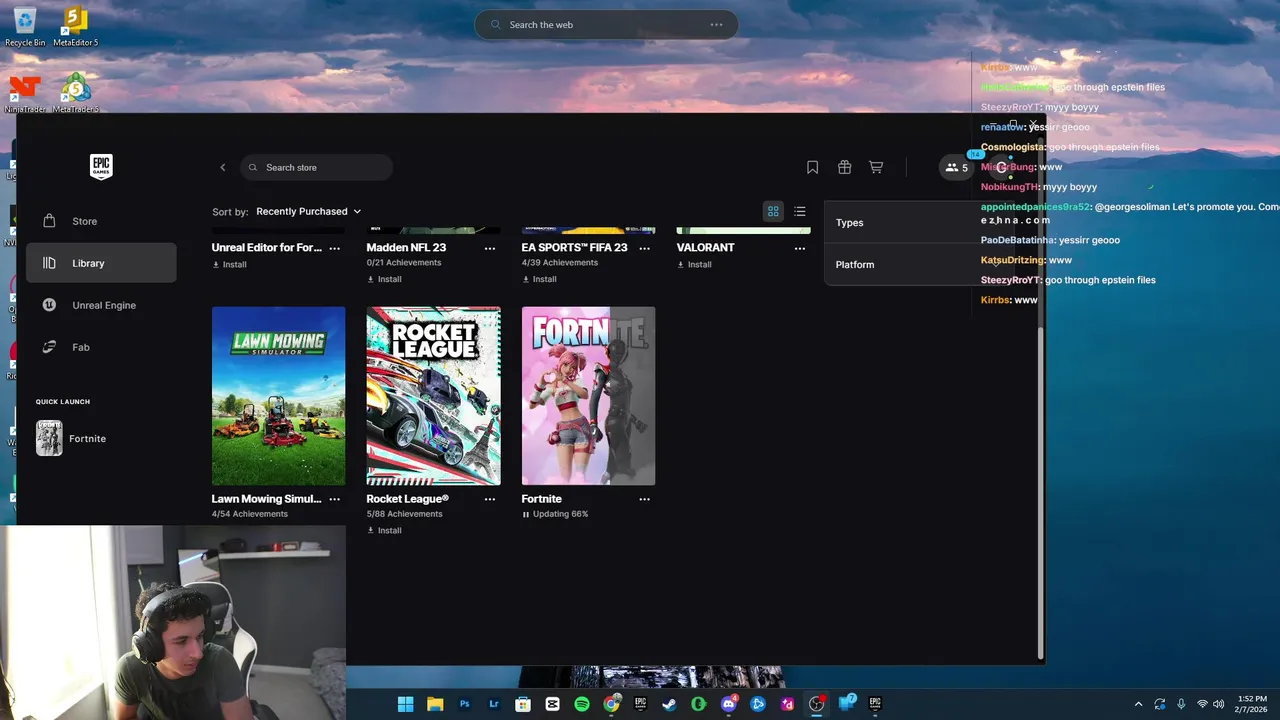Open Discord from the taskbar
Screen dimensions: 1280x720
[x=729, y=704]
